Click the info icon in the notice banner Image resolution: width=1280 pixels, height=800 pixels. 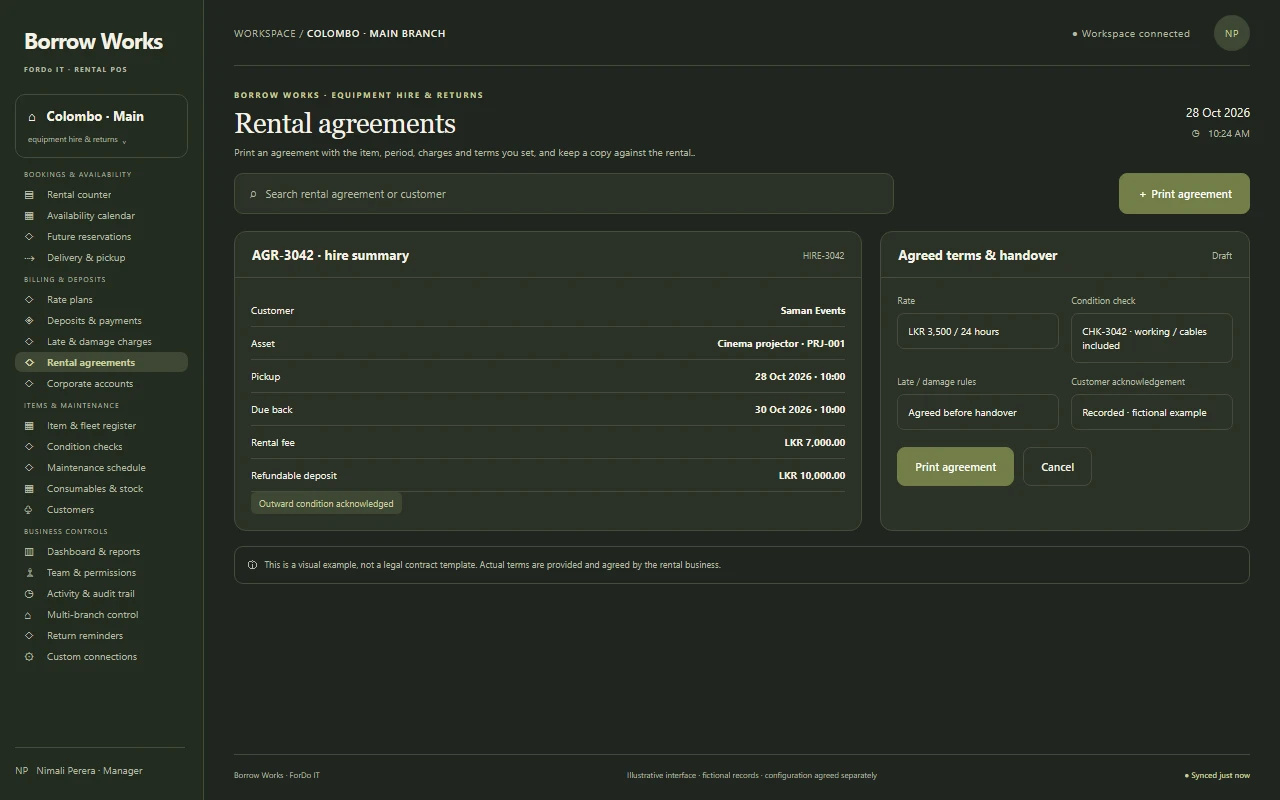[252, 565]
